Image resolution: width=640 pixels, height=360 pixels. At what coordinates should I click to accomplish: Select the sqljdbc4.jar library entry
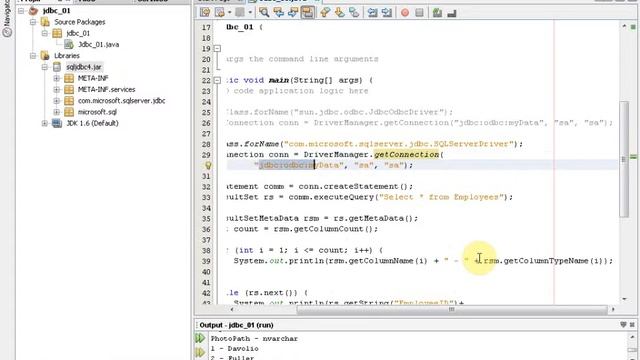click(x=84, y=67)
